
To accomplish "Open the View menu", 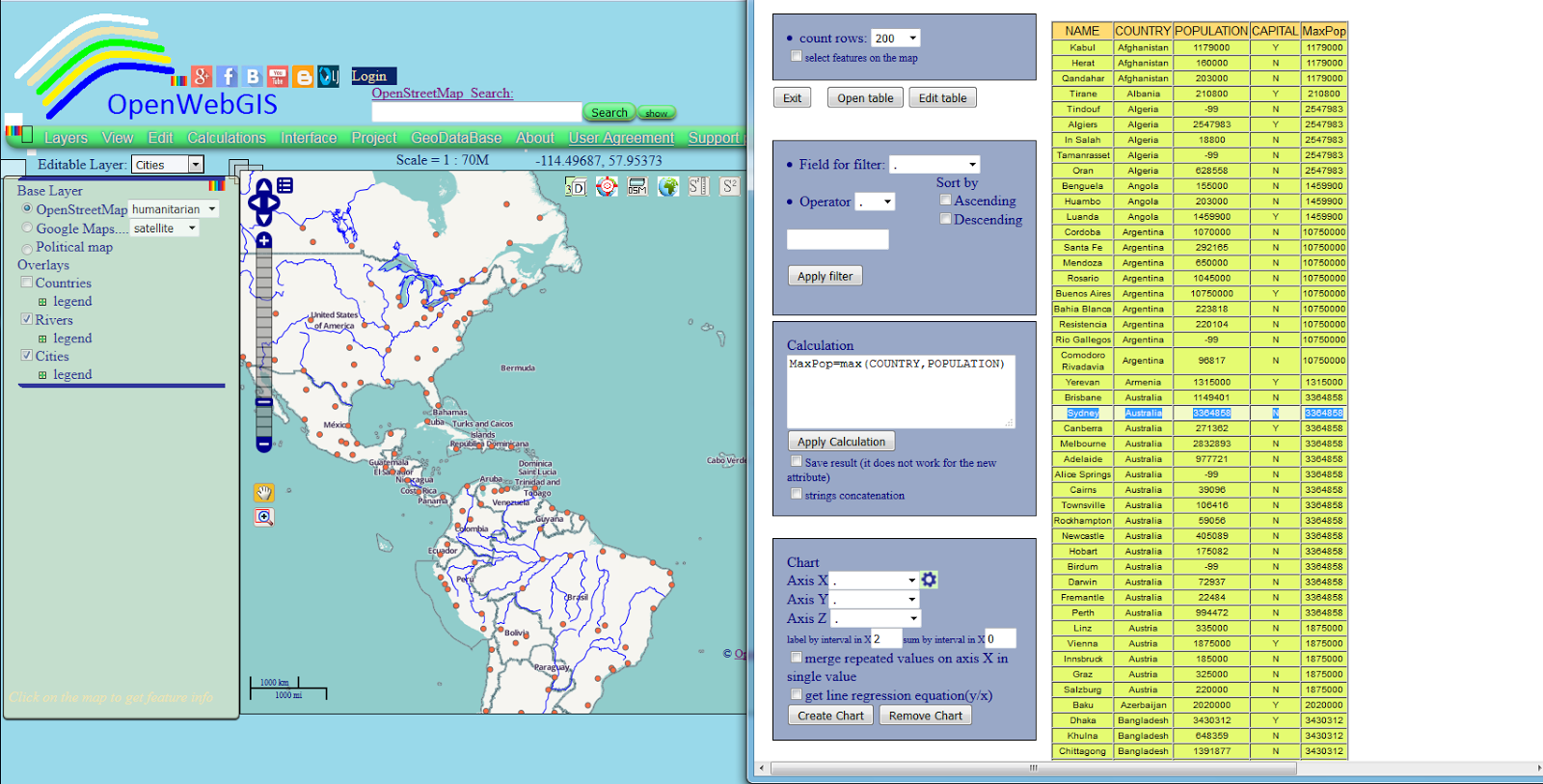I will click(x=118, y=138).
